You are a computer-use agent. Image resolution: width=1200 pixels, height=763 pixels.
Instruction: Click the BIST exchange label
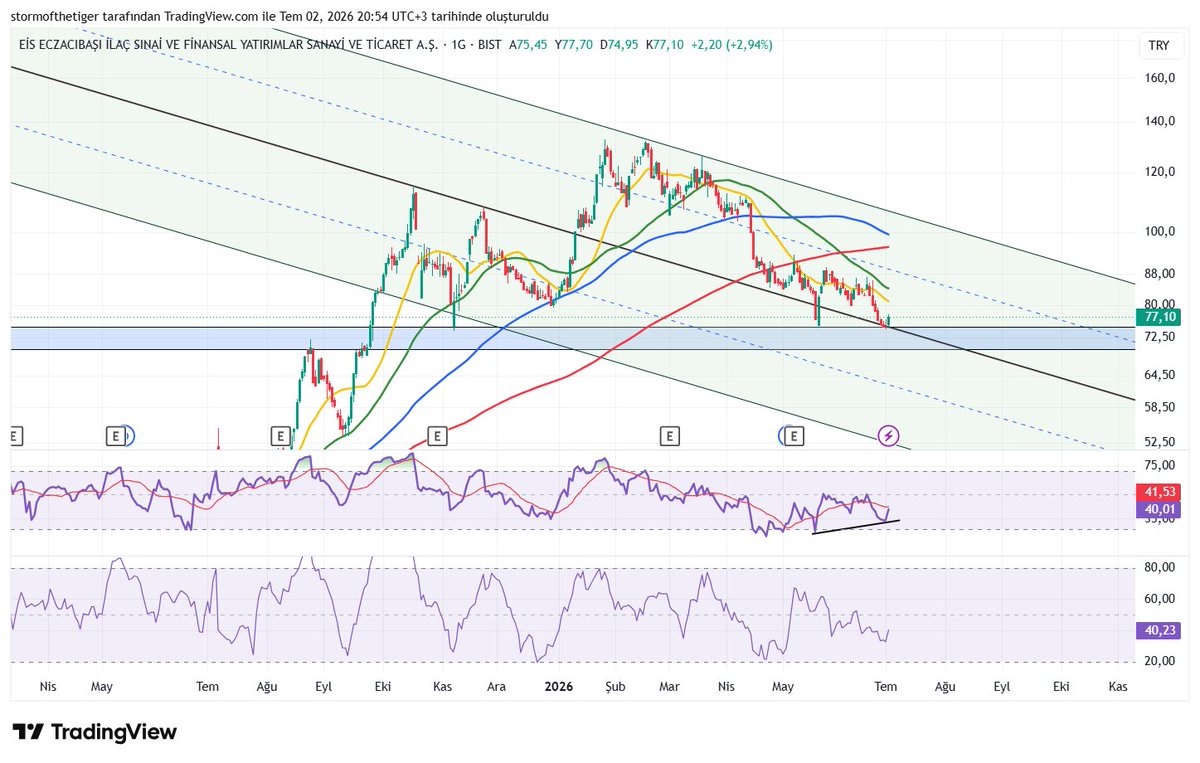pos(490,45)
